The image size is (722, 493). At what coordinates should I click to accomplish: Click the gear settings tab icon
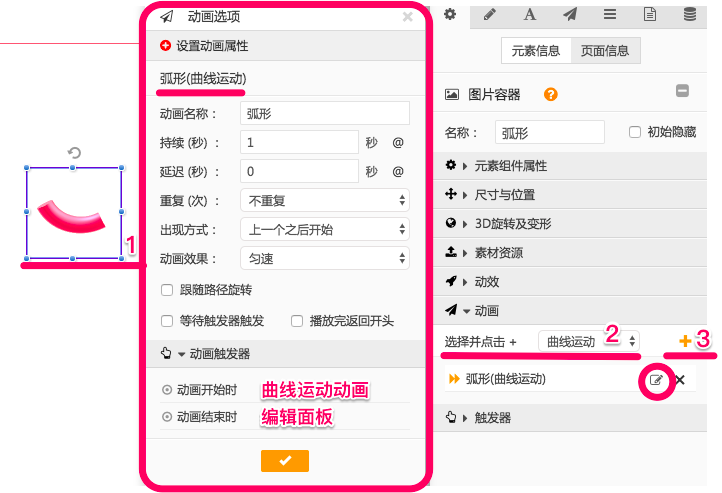pyautogui.click(x=450, y=14)
